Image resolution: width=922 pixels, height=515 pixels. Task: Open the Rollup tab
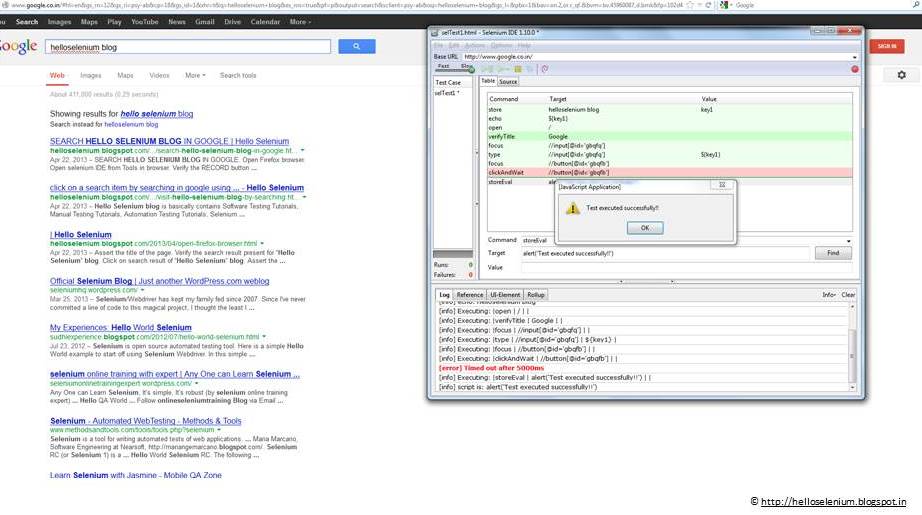(x=536, y=295)
